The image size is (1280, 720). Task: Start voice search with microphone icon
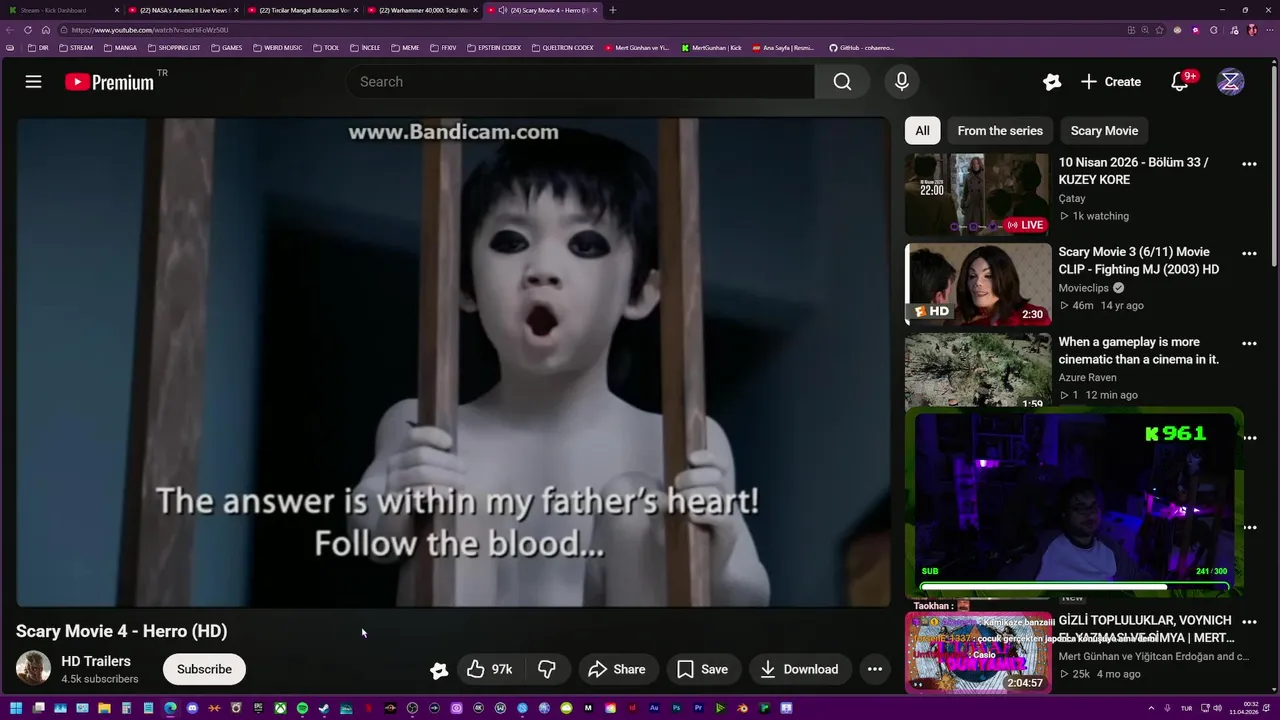tap(901, 82)
